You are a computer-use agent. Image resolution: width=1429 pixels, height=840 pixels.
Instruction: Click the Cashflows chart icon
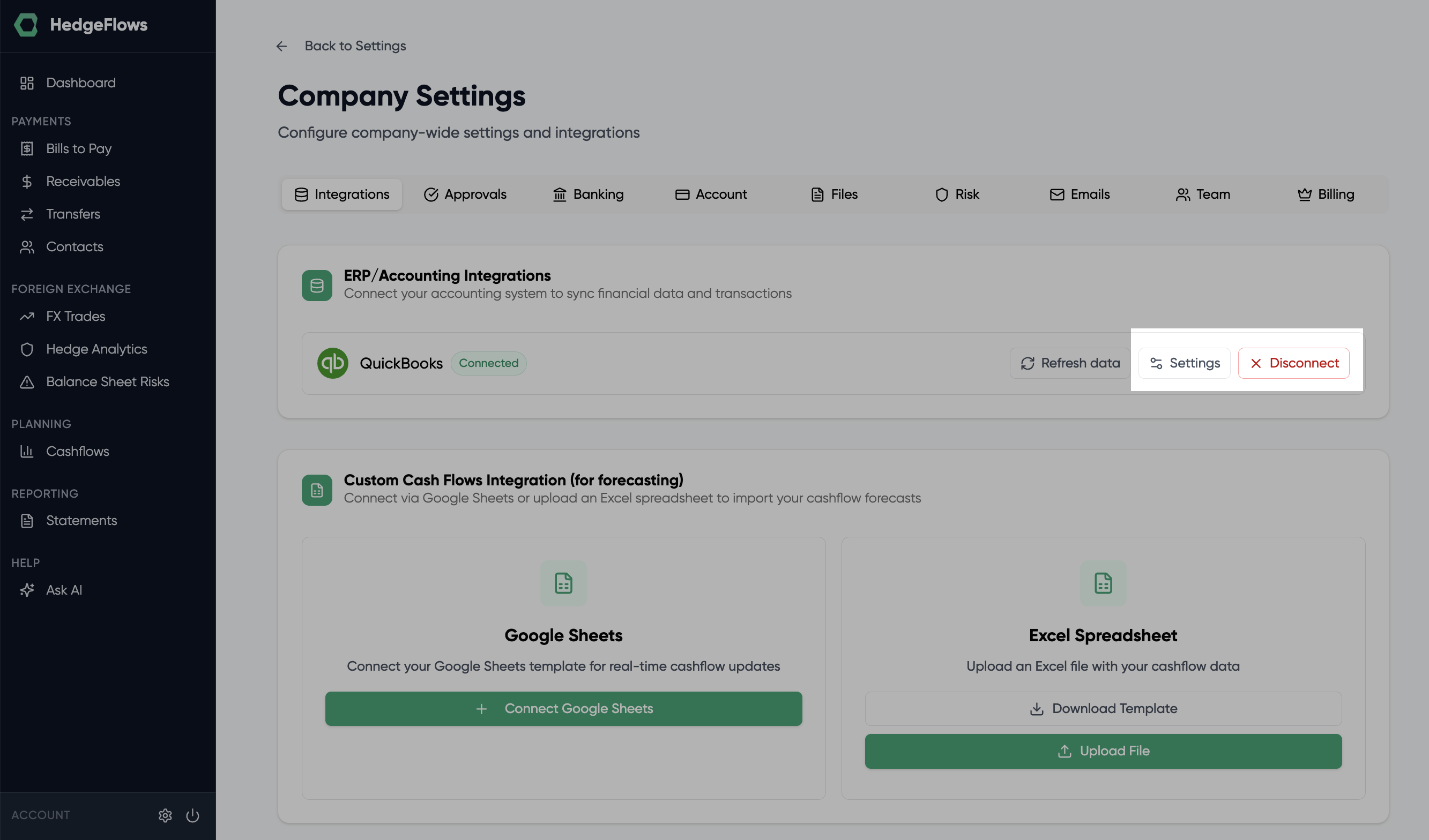pos(27,451)
